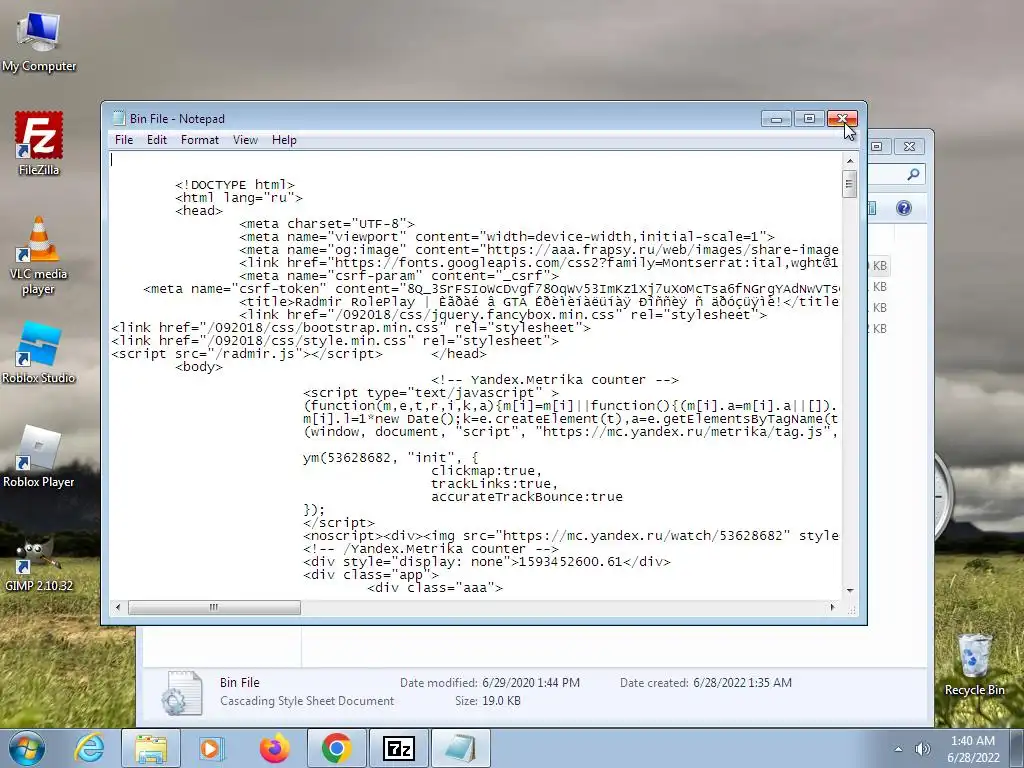Open the View menu in Notepad

click(246, 140)
